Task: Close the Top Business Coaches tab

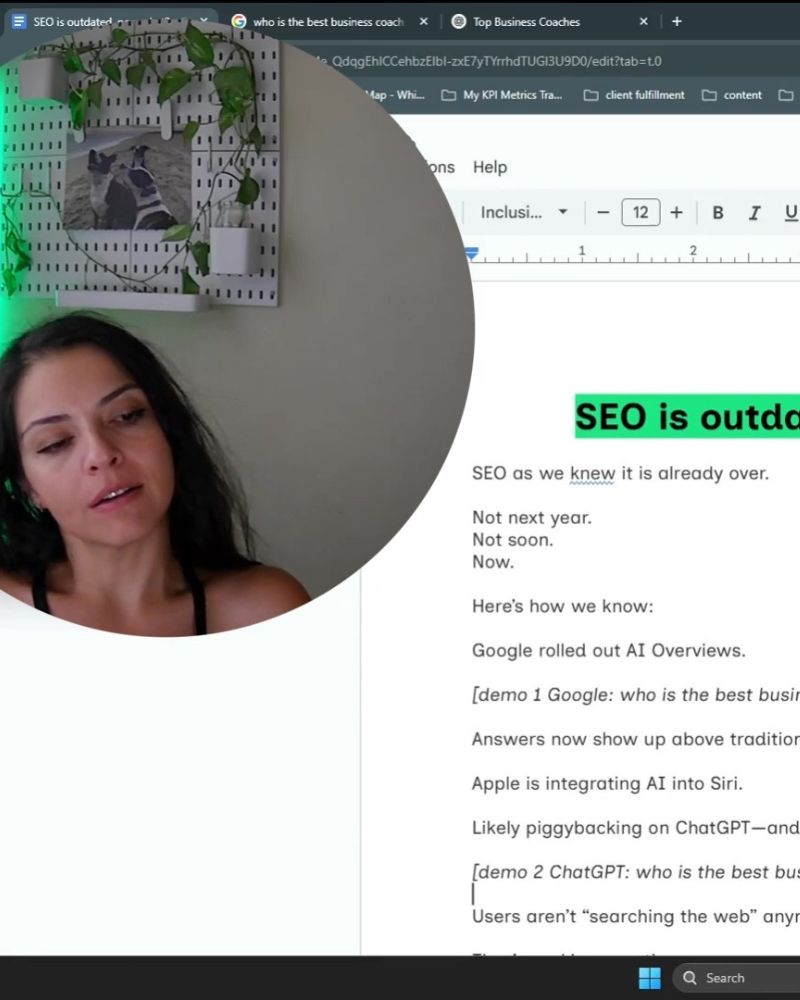Action: point(644,22)
